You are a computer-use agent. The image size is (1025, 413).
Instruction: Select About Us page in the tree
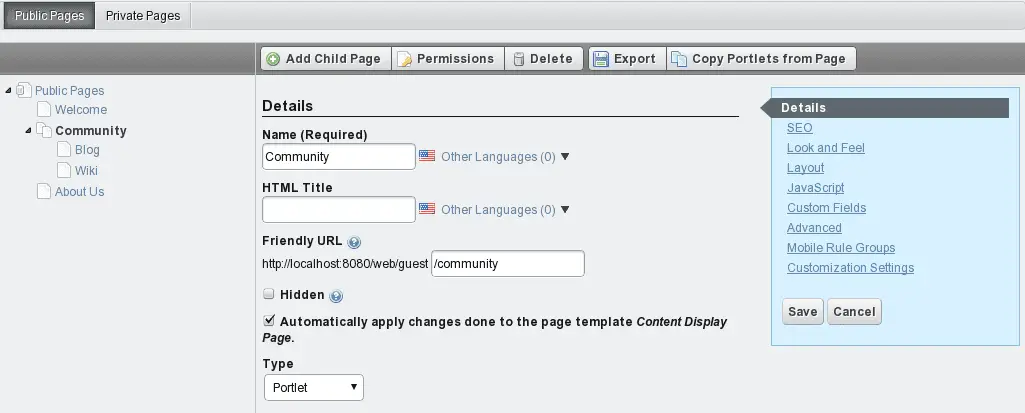pyautogui.click(x=79, y=191)
